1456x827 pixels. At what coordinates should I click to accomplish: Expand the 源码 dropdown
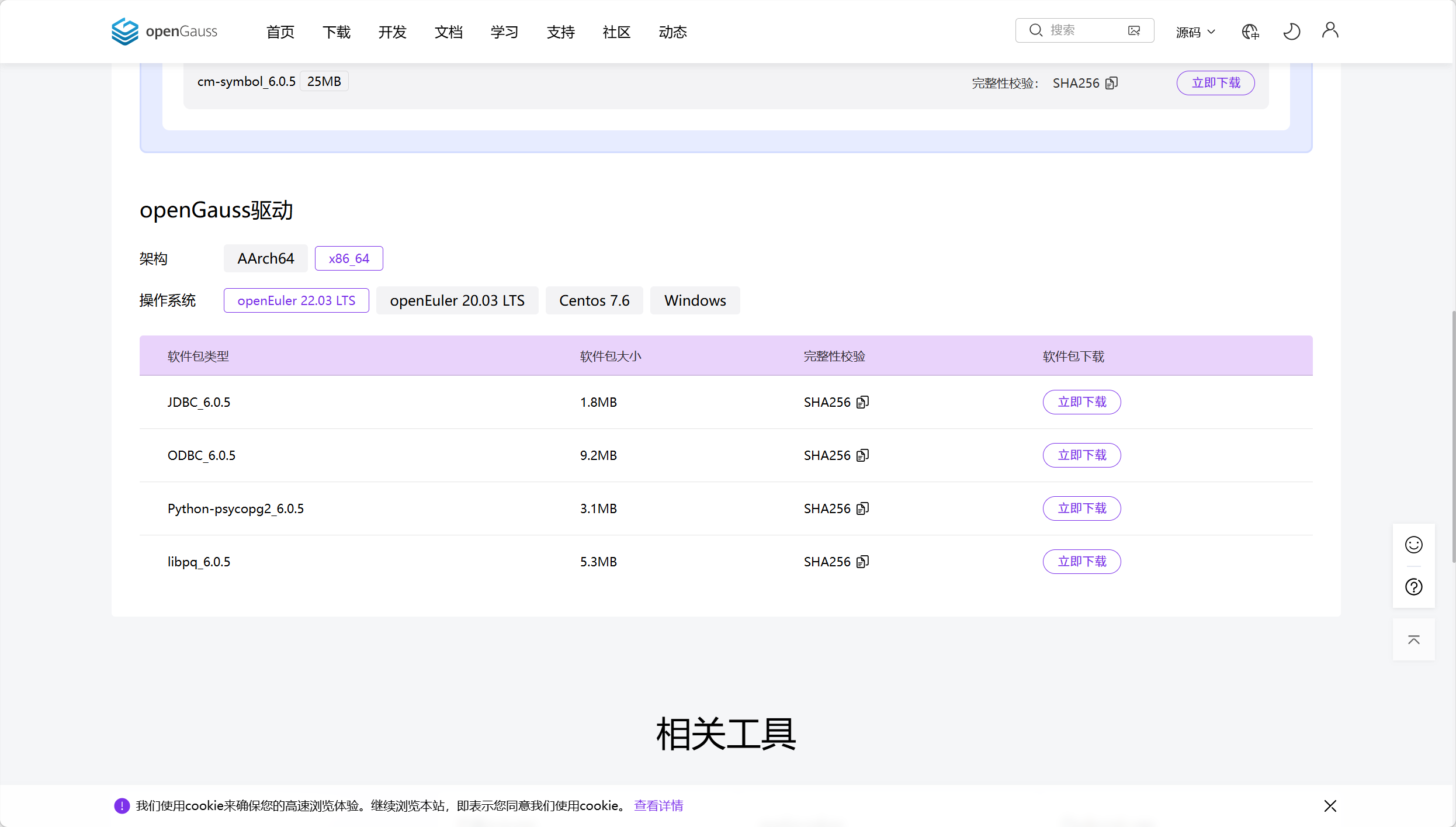[x=1195, y=32]
